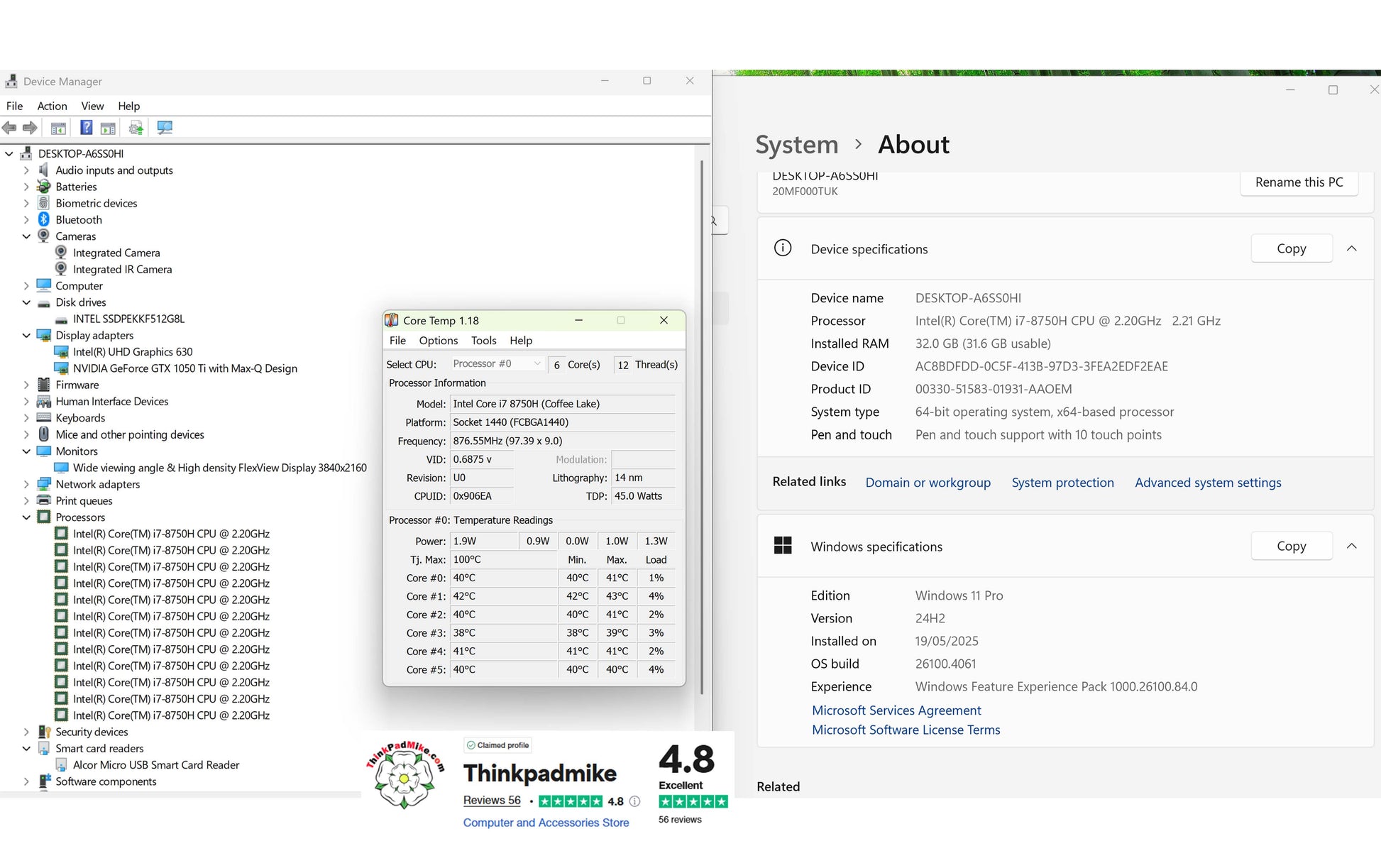Screen dimensions: 1381x868
Task: Open the Select CPU Processor #0 dropdown
Action: [x=497, y=363]
